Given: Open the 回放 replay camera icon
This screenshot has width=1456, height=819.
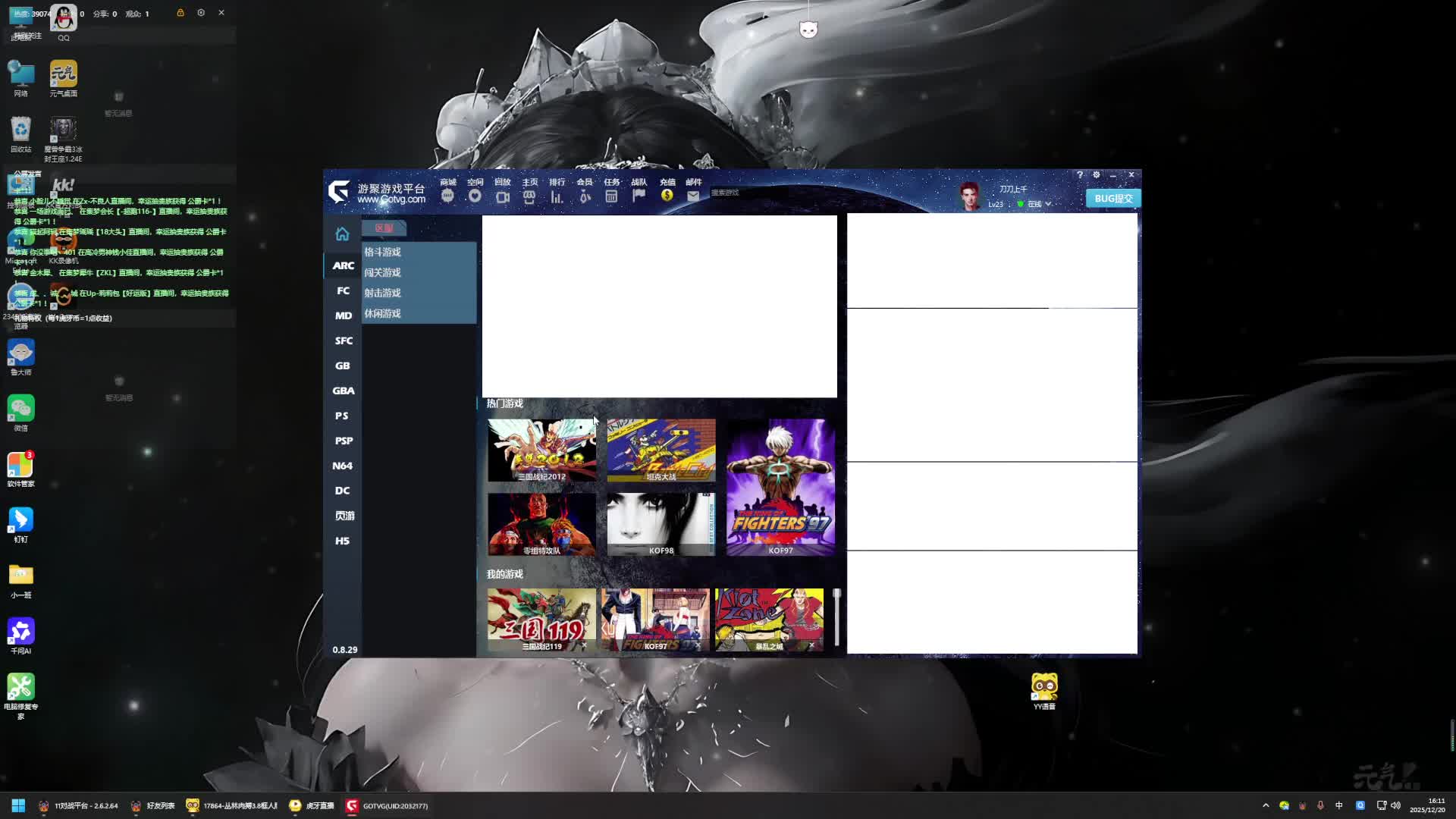Looking at the screenshot, I should (x=502, y=196).
